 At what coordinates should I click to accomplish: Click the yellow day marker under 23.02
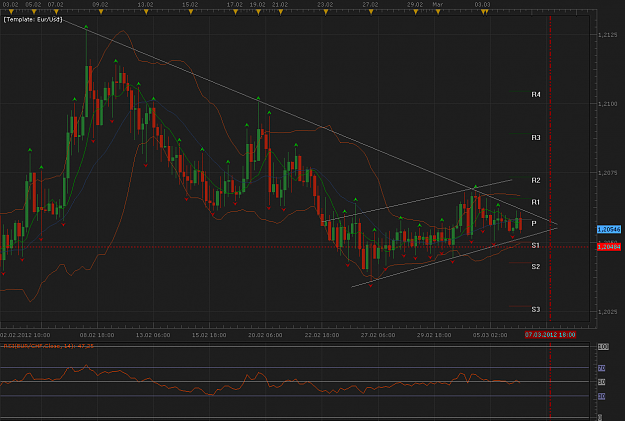pyautogui.click(x=326, y=12)
